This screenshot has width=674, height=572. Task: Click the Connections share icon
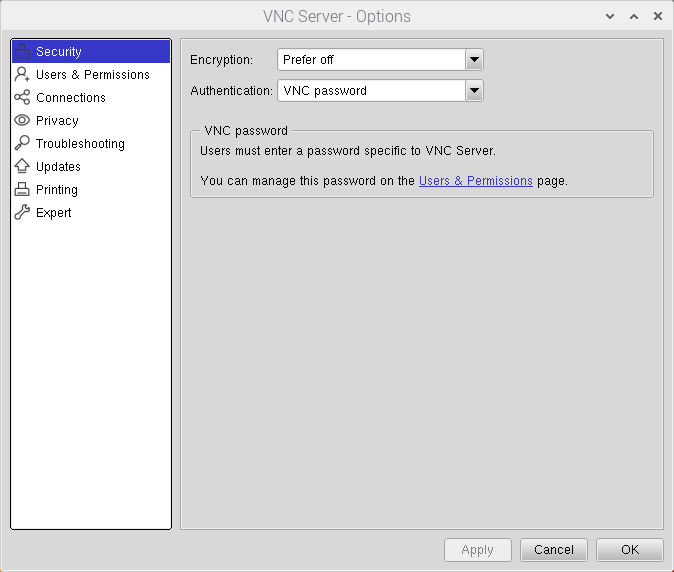pyautogui.click(x=22, y=97)
